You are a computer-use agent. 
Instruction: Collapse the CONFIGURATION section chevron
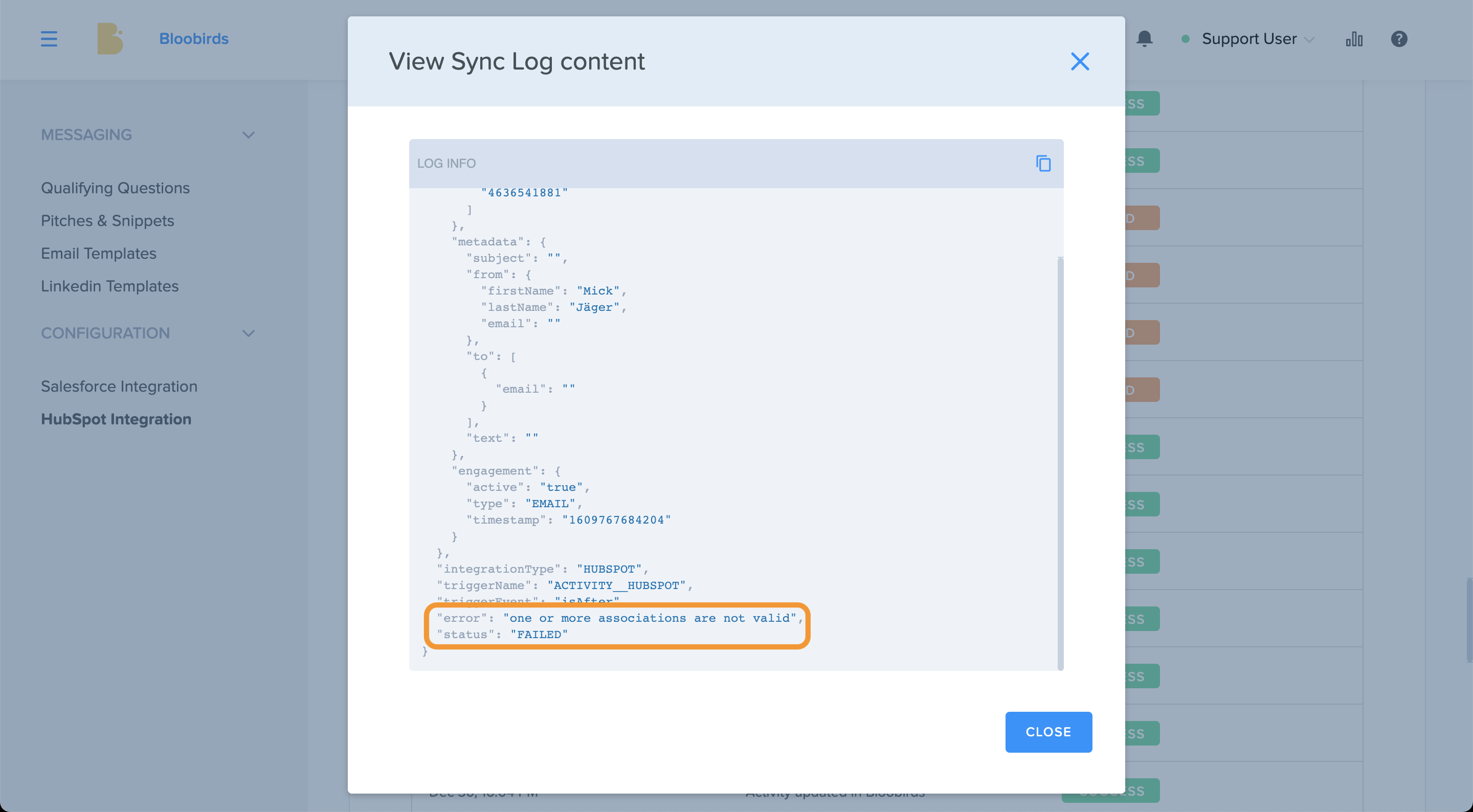coord(248,333)
